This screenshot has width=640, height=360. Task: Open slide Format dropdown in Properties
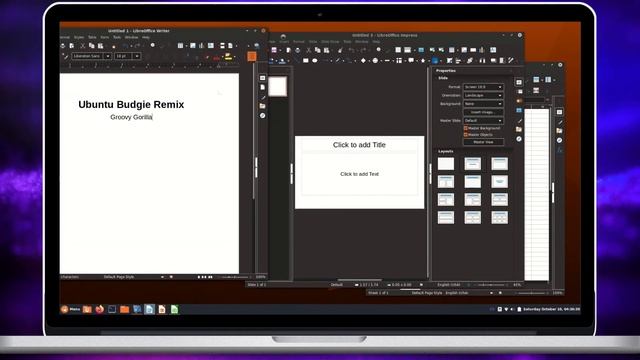[x=483, y=87]
